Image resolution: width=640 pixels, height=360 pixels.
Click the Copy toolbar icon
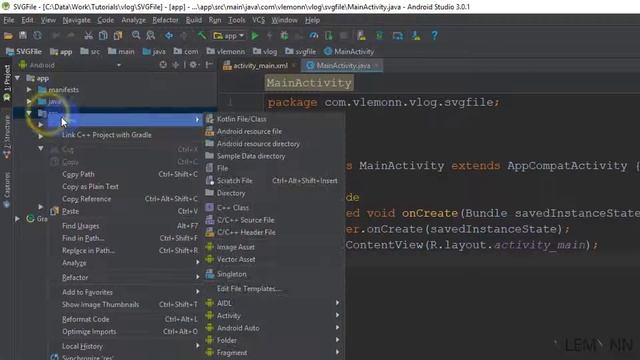[103, 36]
